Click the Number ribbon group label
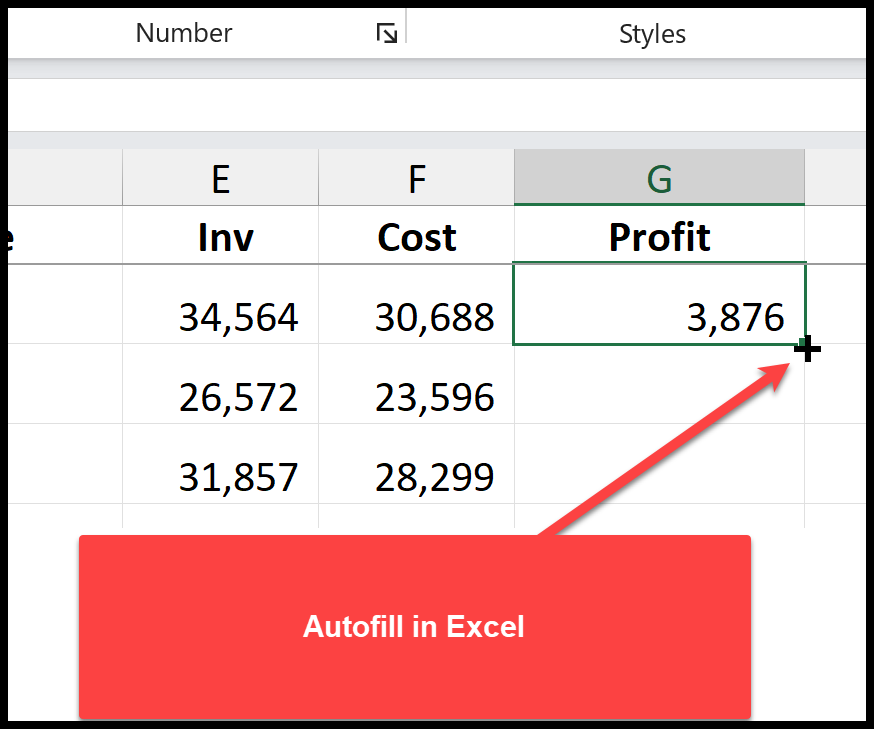The height and width of the screenshot is (729, 874). (x=183, y=33)
